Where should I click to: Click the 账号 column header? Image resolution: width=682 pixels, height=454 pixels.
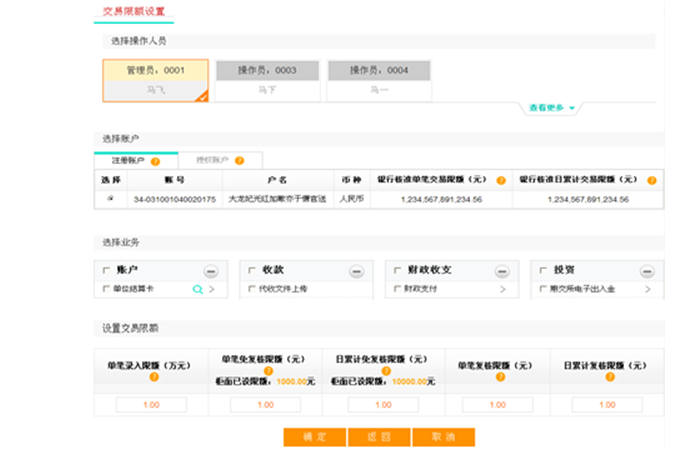point(174,180)
